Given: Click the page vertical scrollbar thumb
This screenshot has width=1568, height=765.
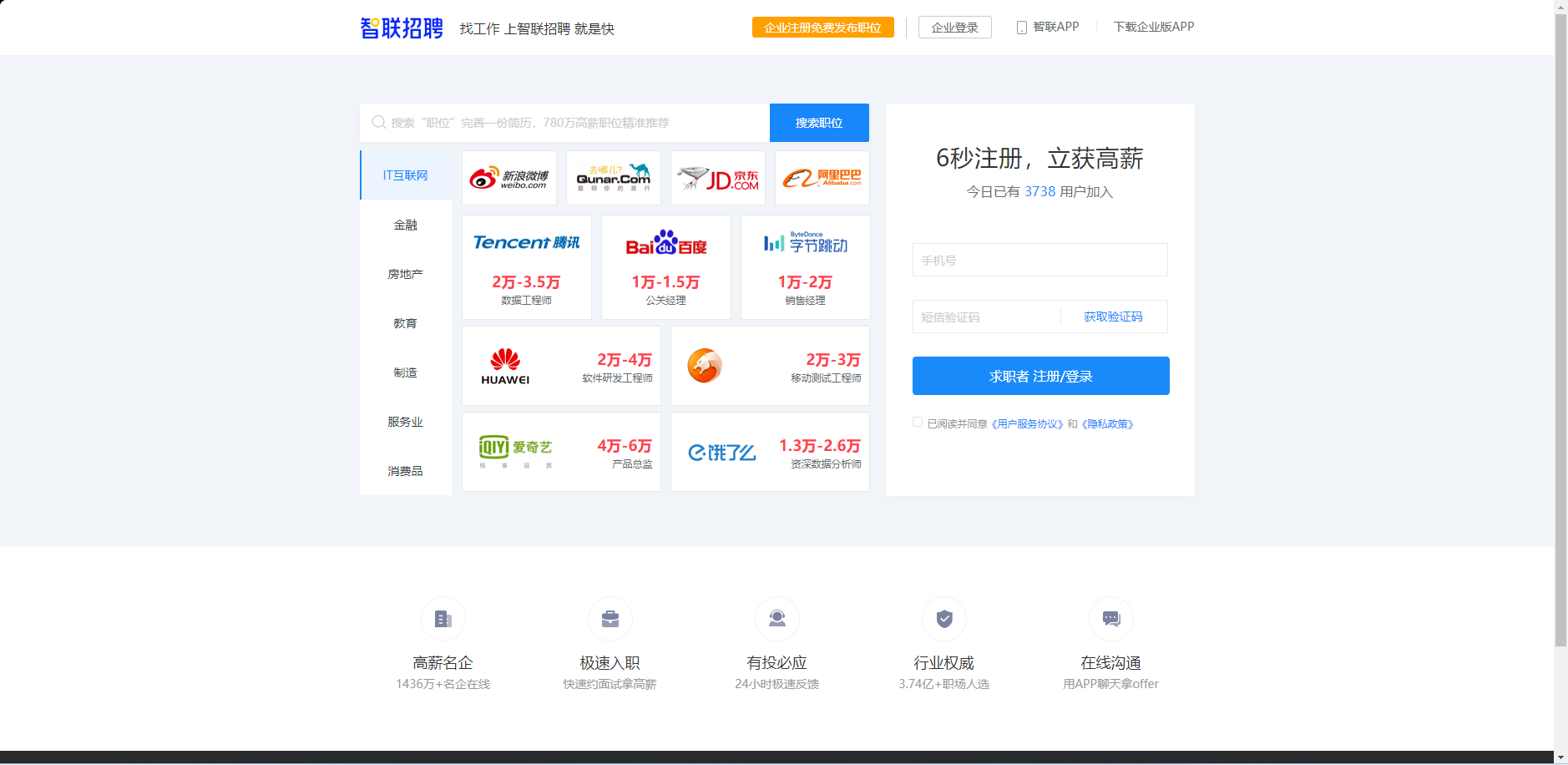Looking at the screenshot, I should (x=1560, y=329).
